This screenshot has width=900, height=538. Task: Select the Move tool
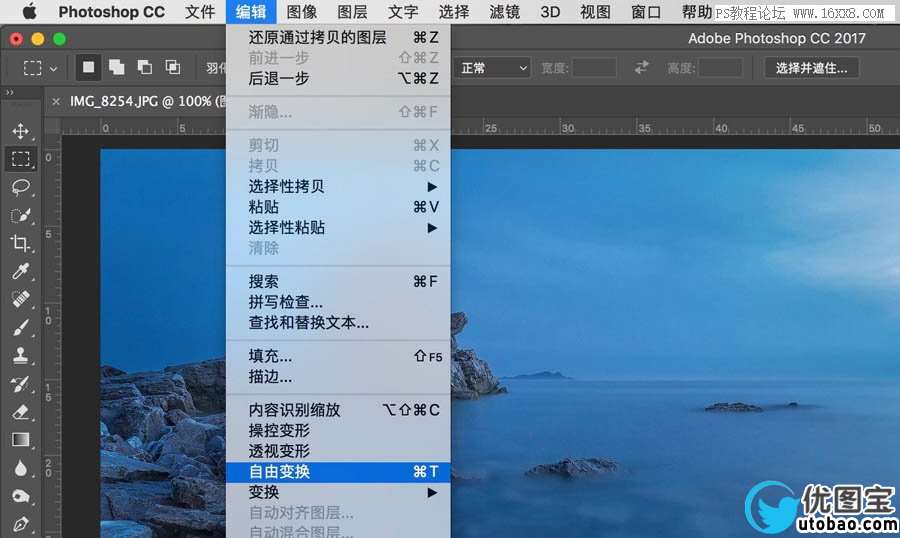click(x=21, y=131)
